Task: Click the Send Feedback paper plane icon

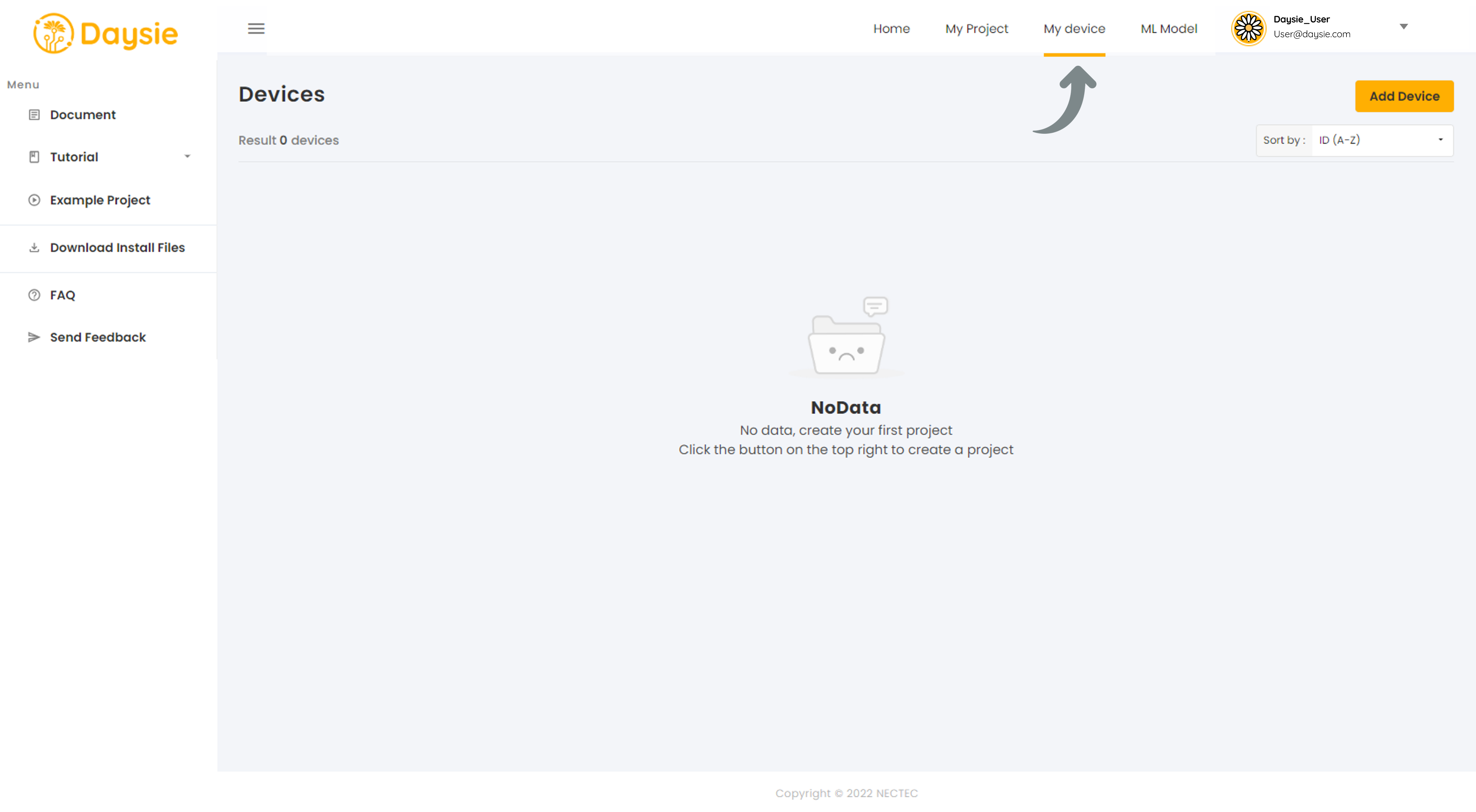Action: pyautogui.click(x=34, y=337)
